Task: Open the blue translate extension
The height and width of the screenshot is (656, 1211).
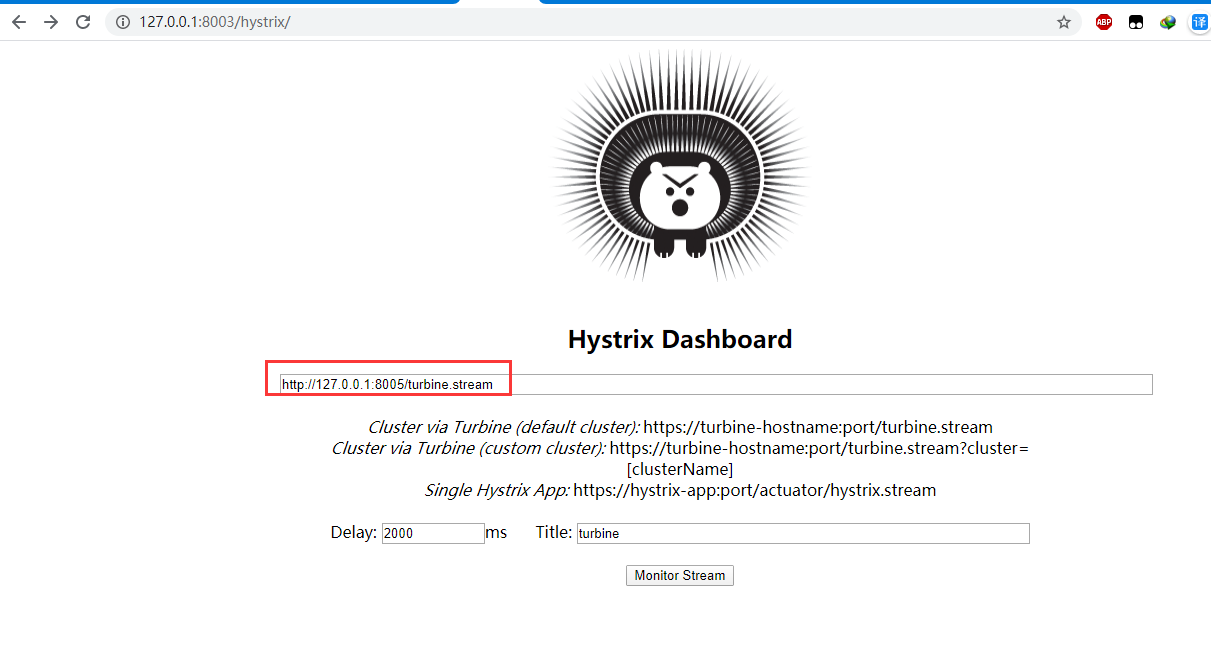Action: point(1200,22)
